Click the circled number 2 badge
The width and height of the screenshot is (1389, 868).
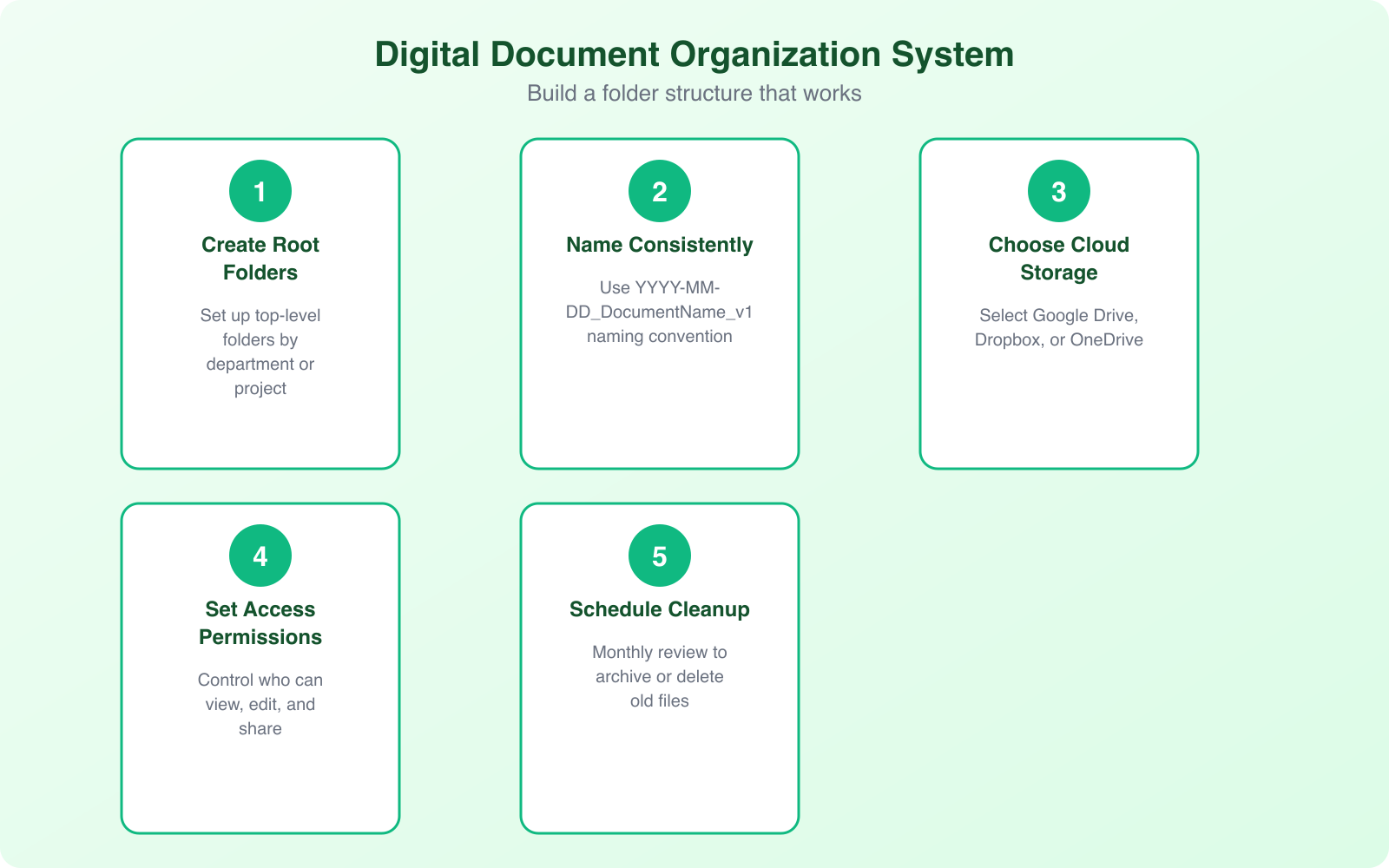(659, 190)
